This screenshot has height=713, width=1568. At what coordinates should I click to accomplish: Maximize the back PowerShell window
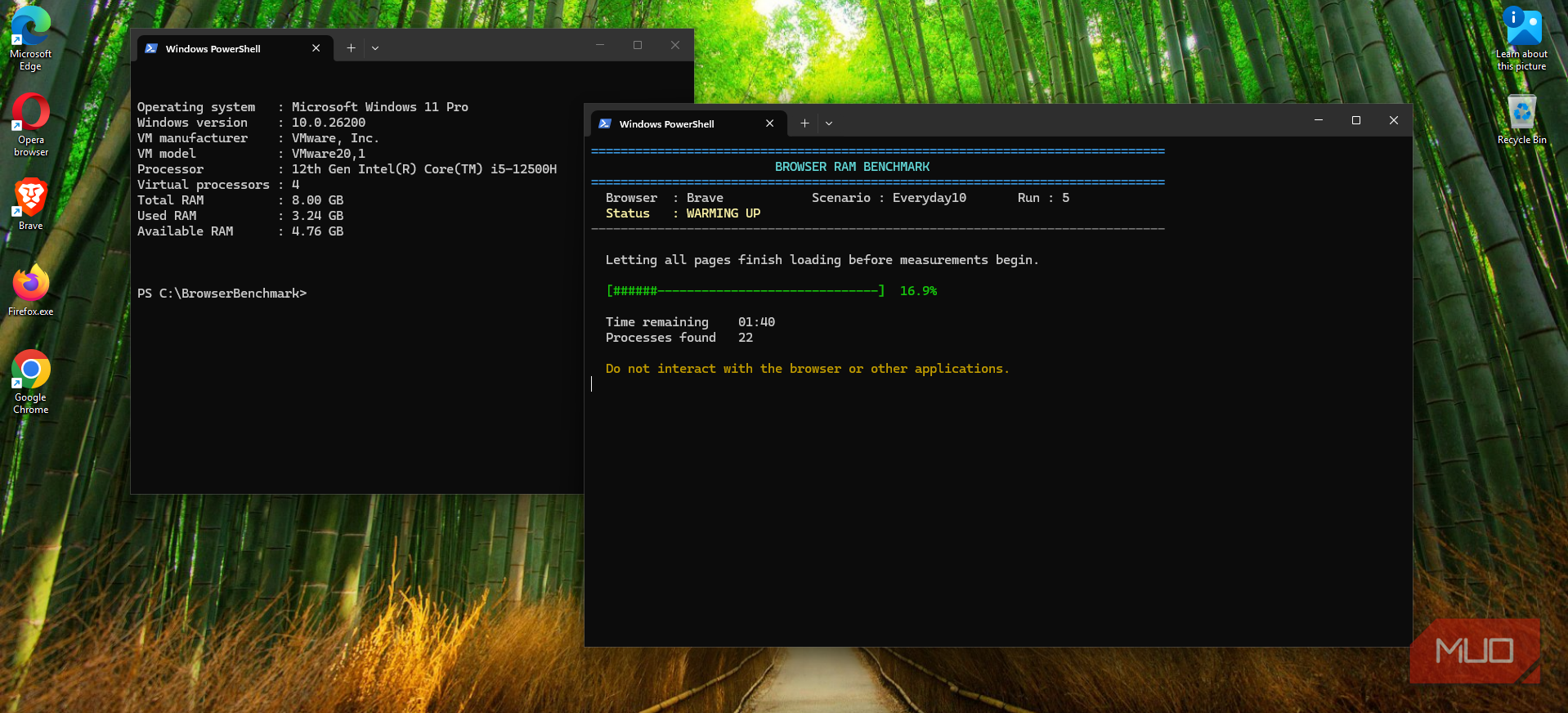tap(638, 45)
